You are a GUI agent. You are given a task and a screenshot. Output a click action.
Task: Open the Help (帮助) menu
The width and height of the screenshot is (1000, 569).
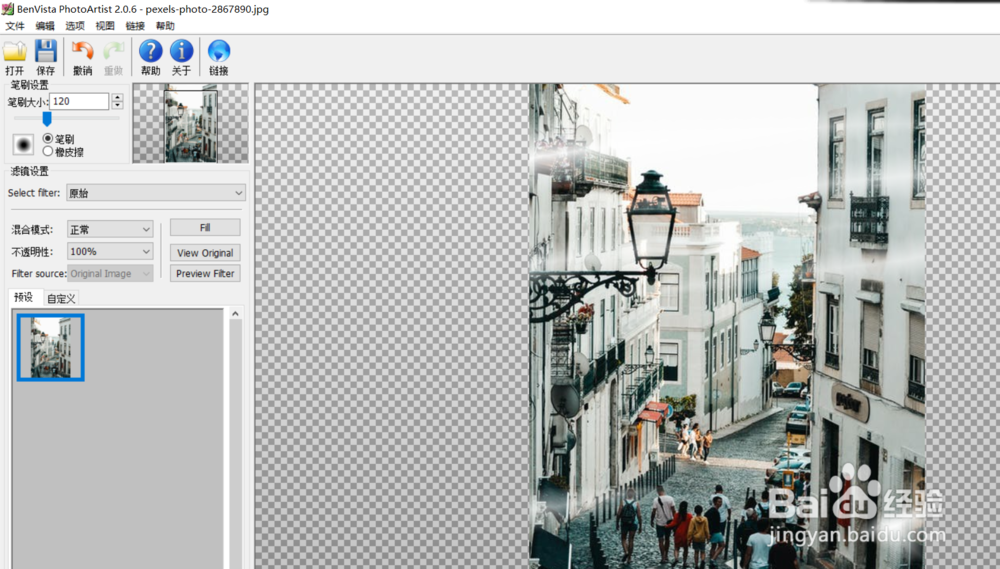point(165,26)
